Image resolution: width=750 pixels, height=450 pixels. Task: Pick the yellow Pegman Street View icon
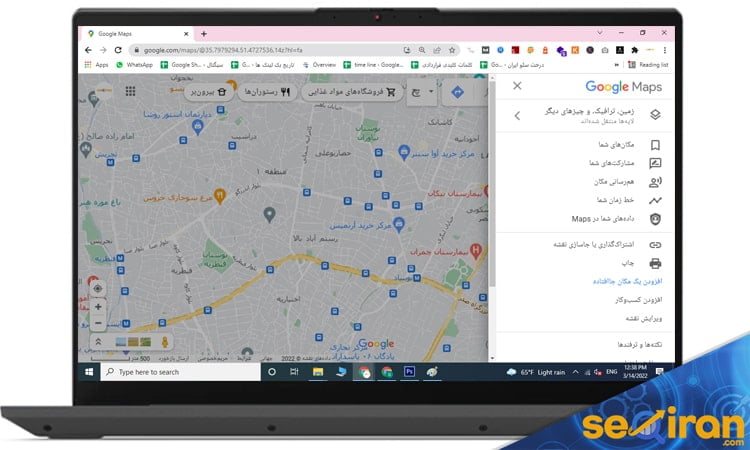(x=165, y=342)
